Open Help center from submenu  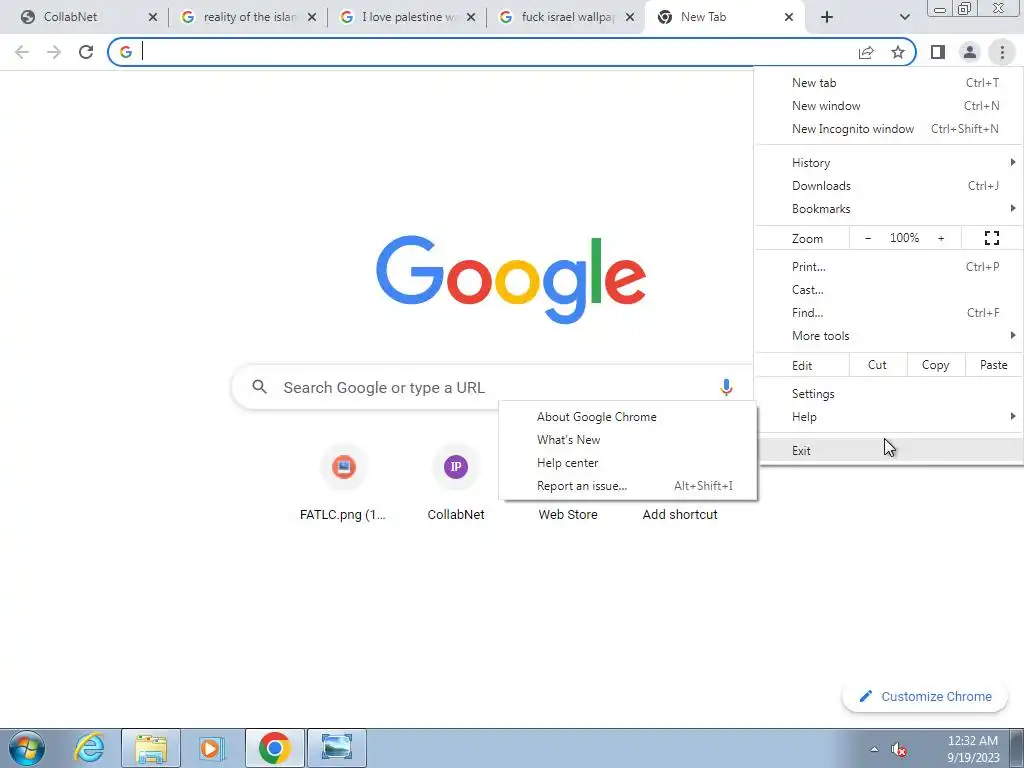point(628,463)
